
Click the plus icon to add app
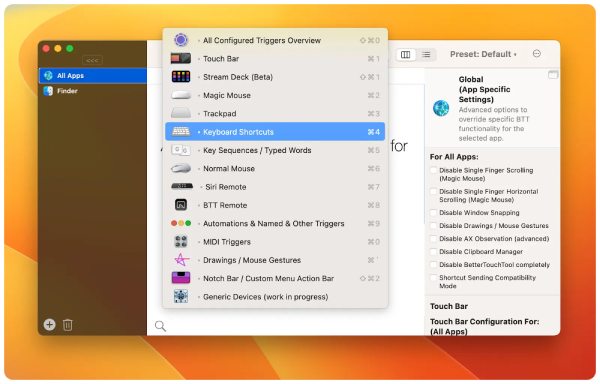click(49, 324)
